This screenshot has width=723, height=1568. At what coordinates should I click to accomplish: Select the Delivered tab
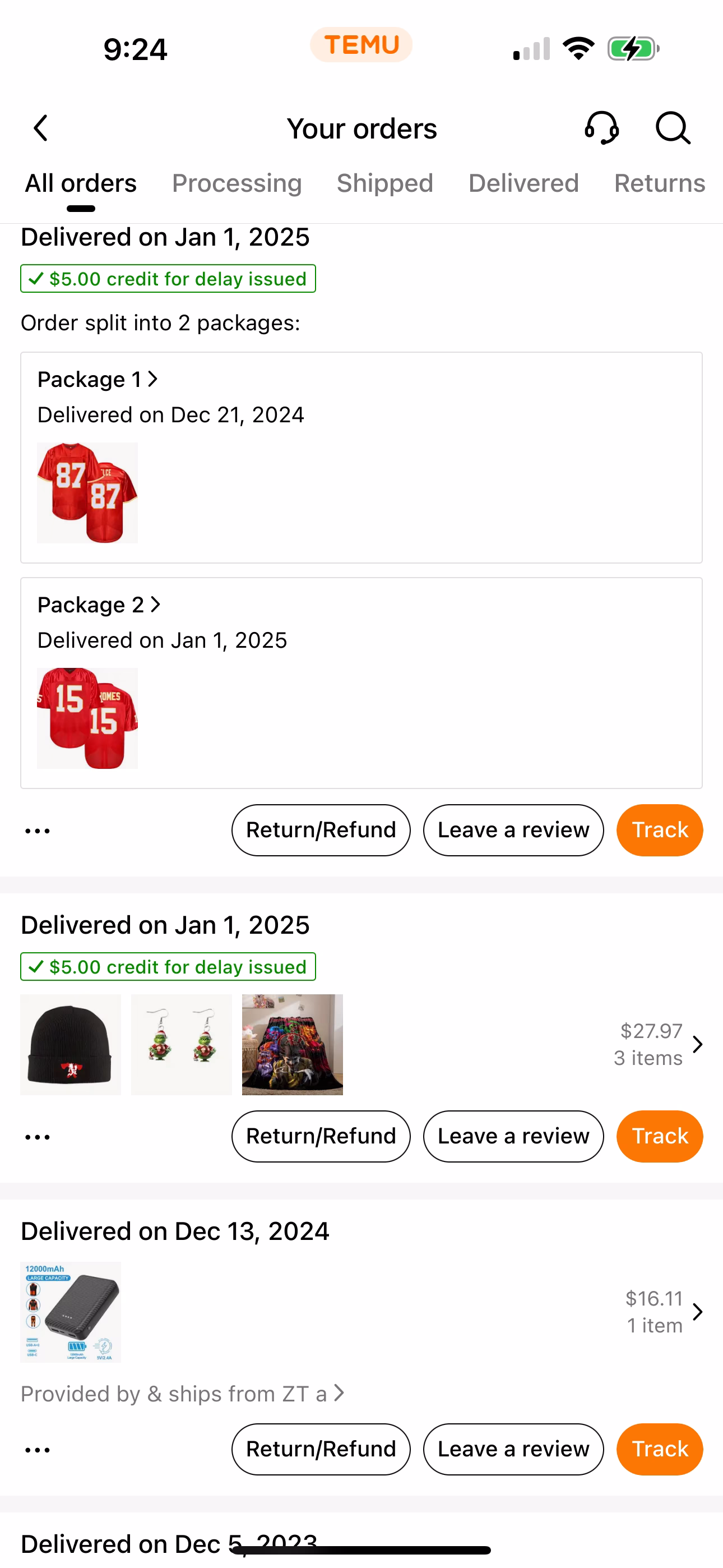point(523,183)
